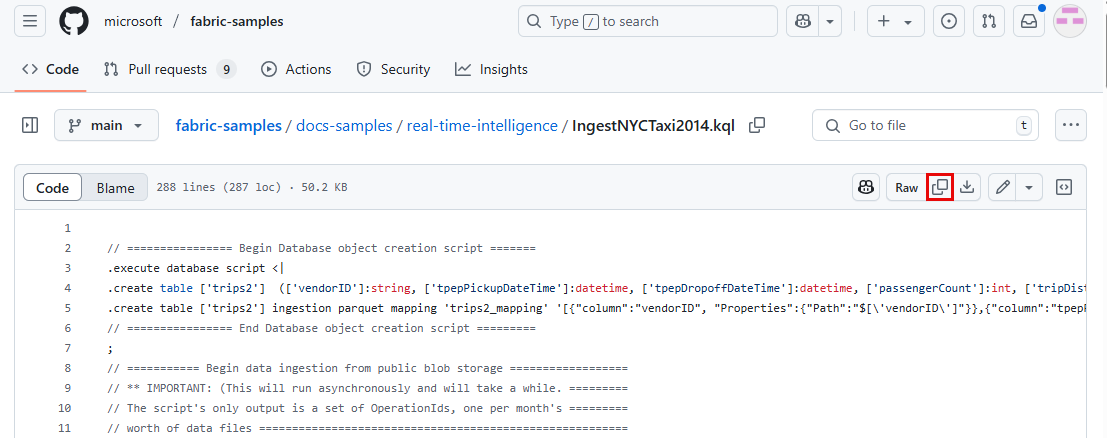Open the more file actions ellipsis menu

tap(1070, 126)
